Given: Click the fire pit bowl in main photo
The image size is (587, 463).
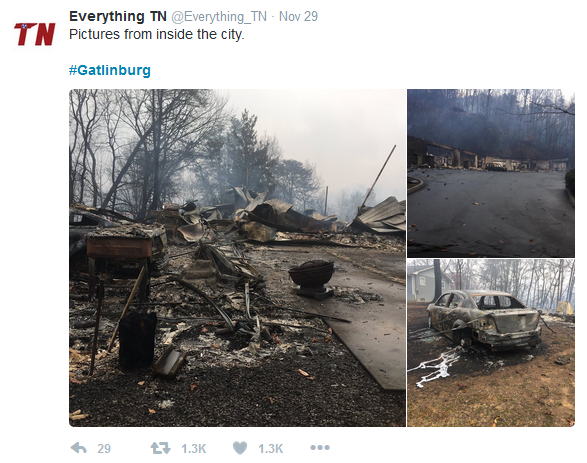Looking at the screenshot, I should (x=311, y=279).
